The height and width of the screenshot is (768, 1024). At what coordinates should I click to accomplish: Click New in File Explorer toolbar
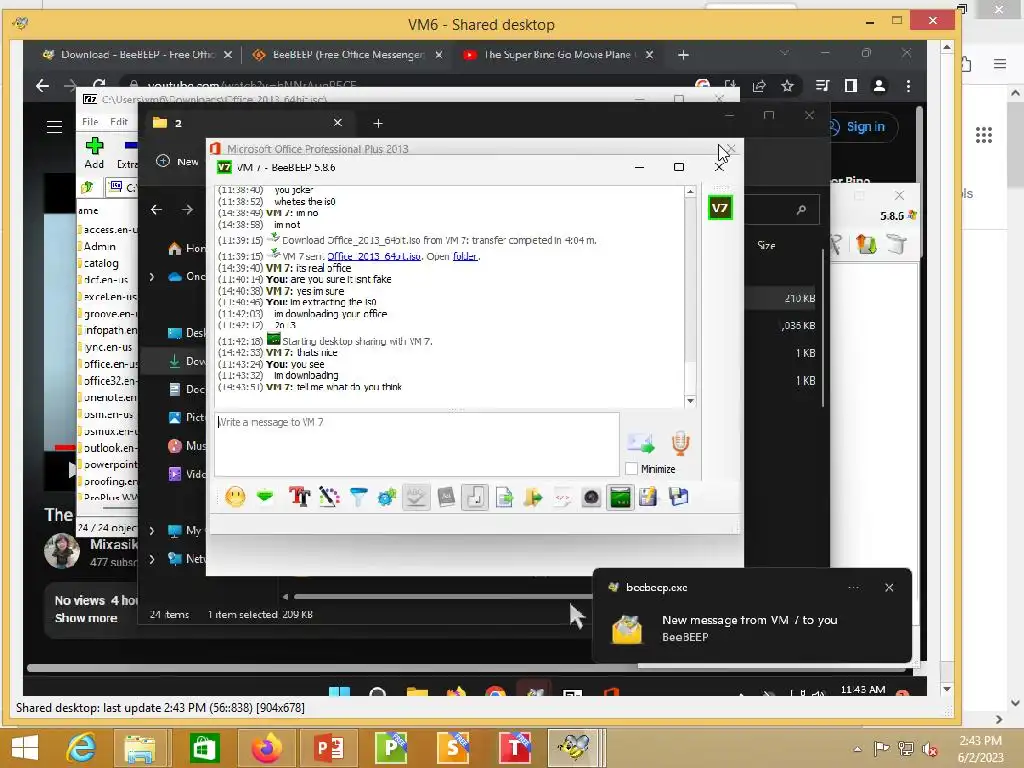pyautogui.click(x=178, y=161)
